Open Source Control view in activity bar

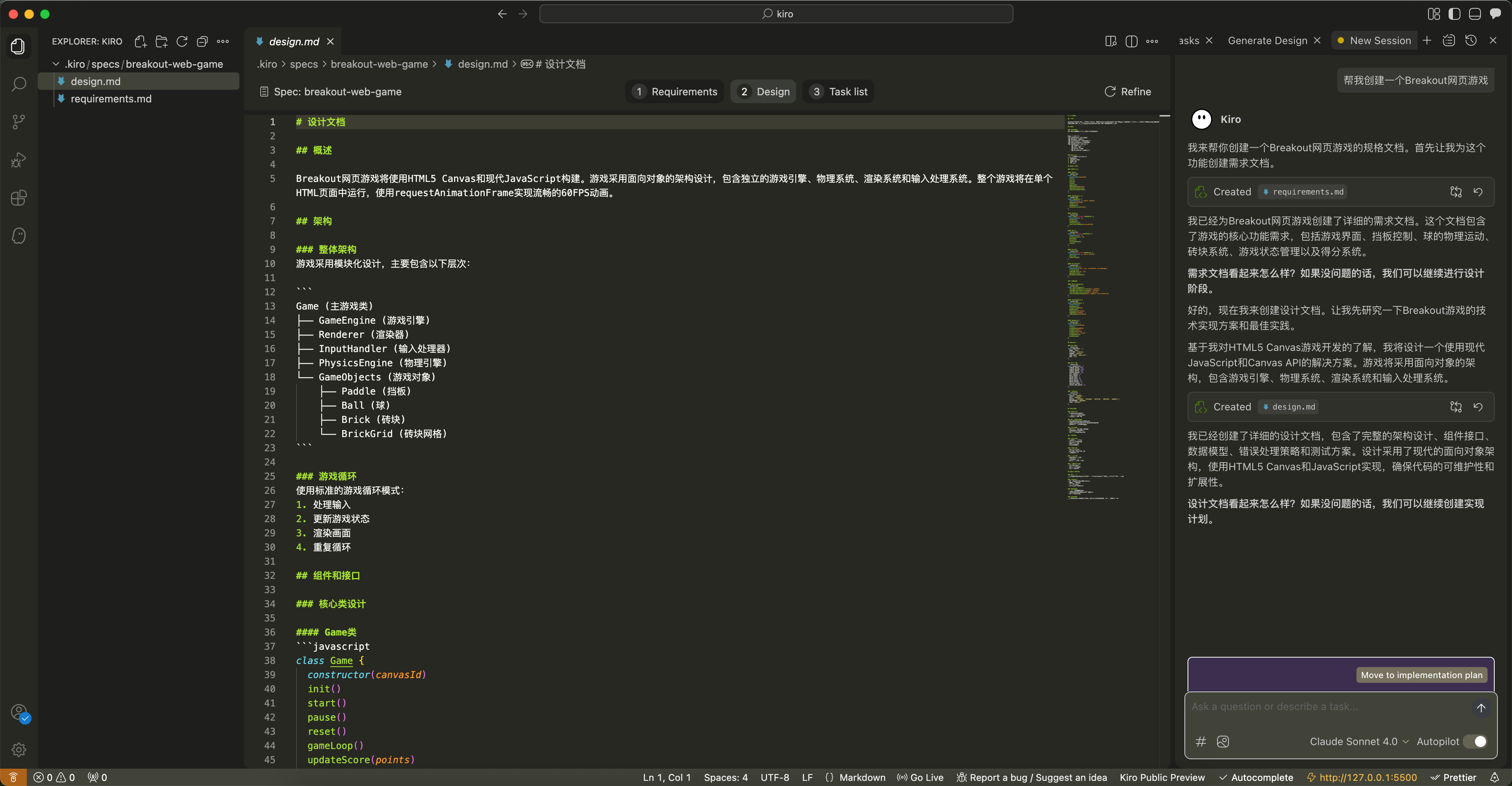click(x=19, y=122)
